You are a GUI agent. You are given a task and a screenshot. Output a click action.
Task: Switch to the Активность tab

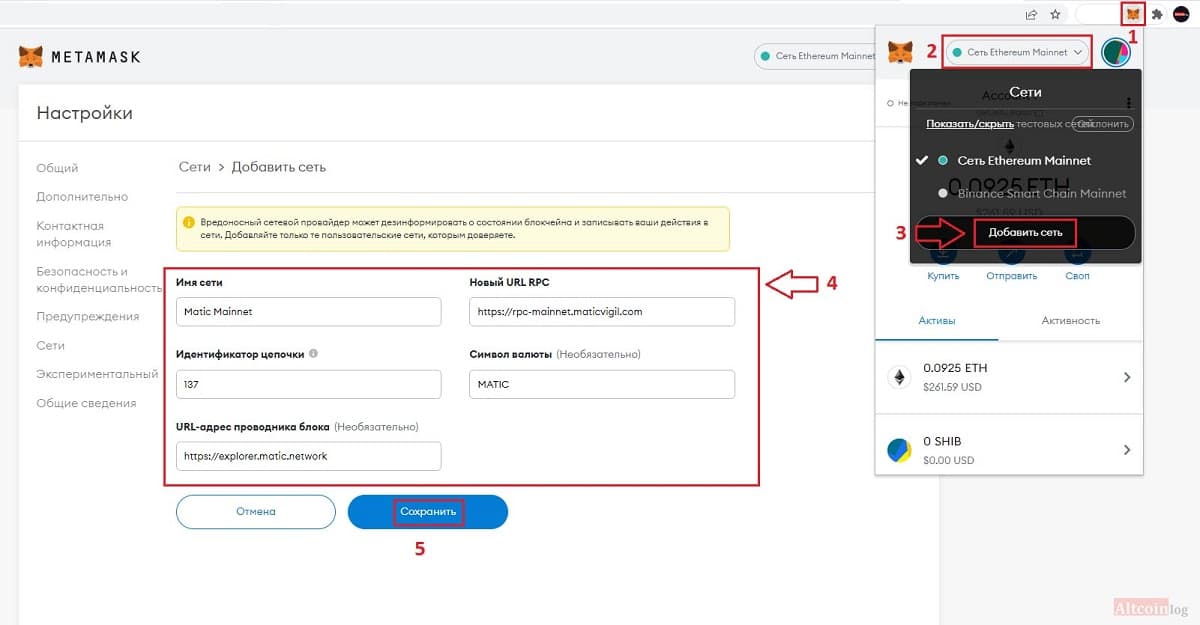[x=1071, y=321]
